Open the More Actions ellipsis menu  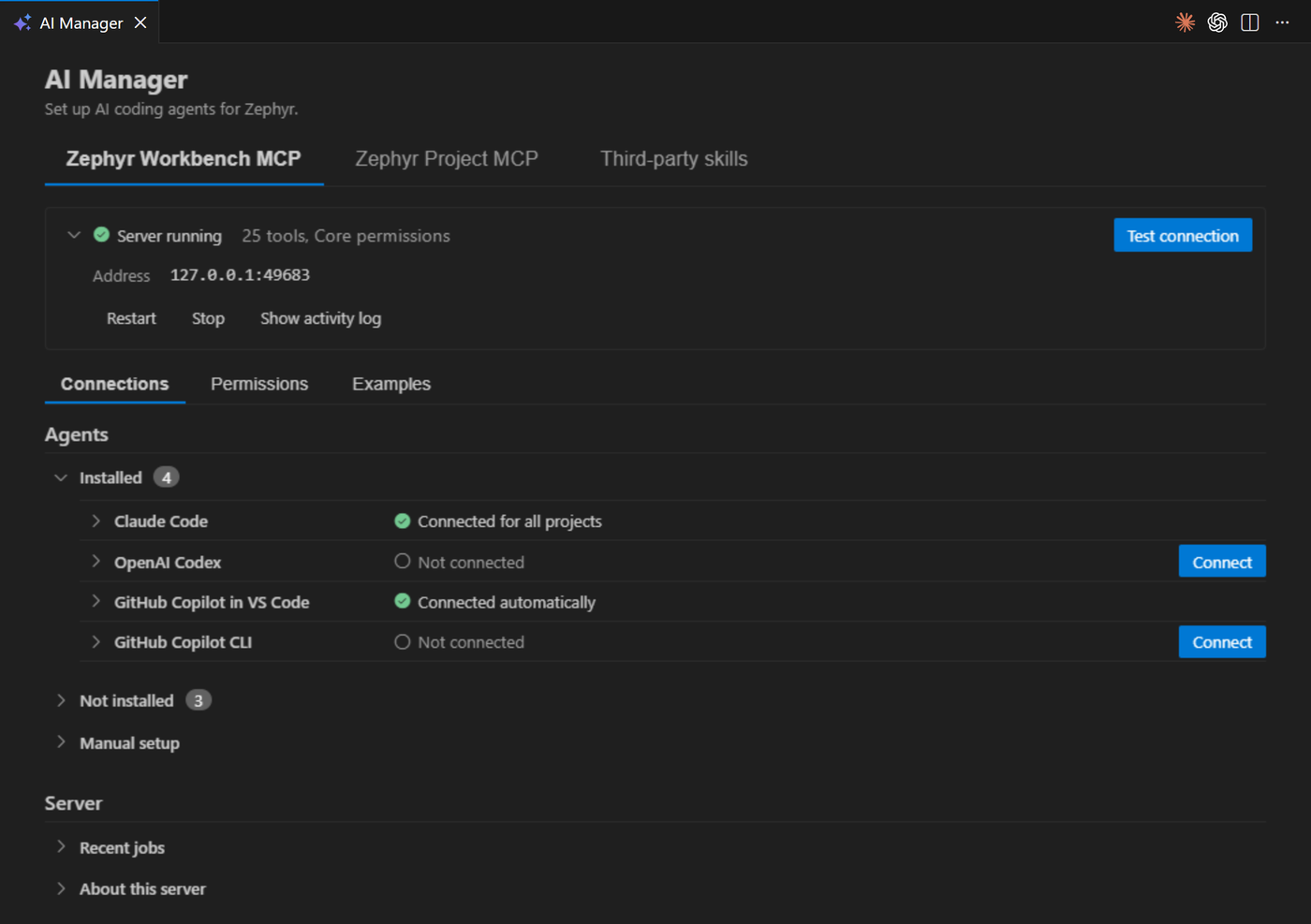[x=1282, y=22]
